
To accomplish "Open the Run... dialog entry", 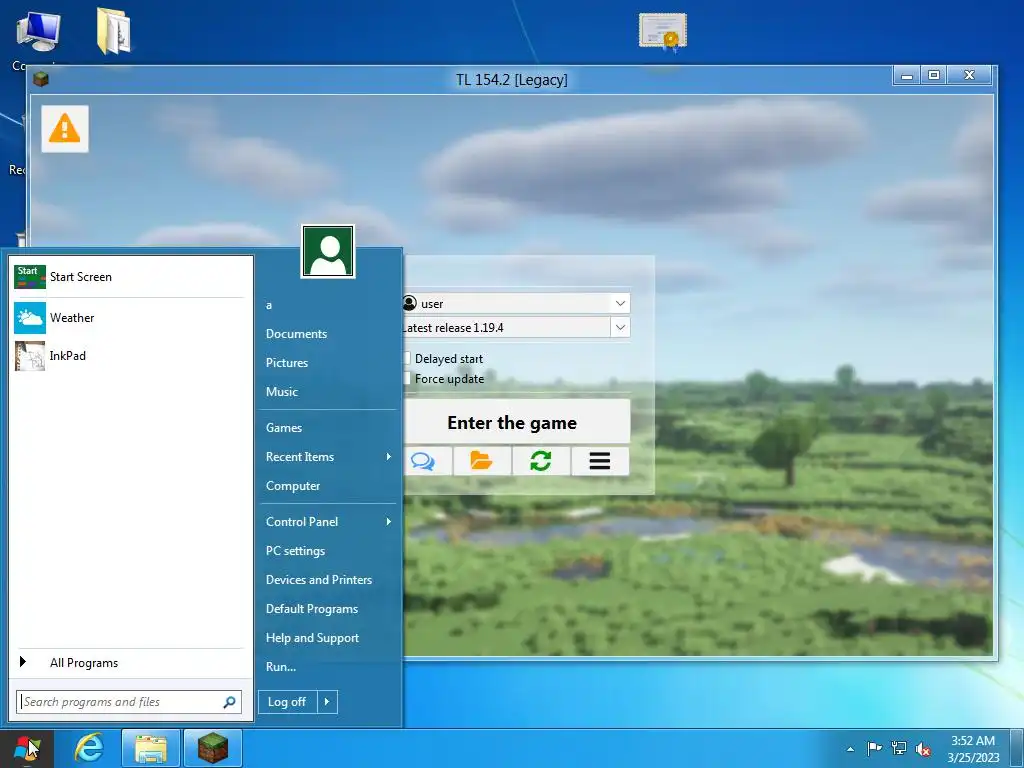I will pyautogui.click(x=281, y=667).
